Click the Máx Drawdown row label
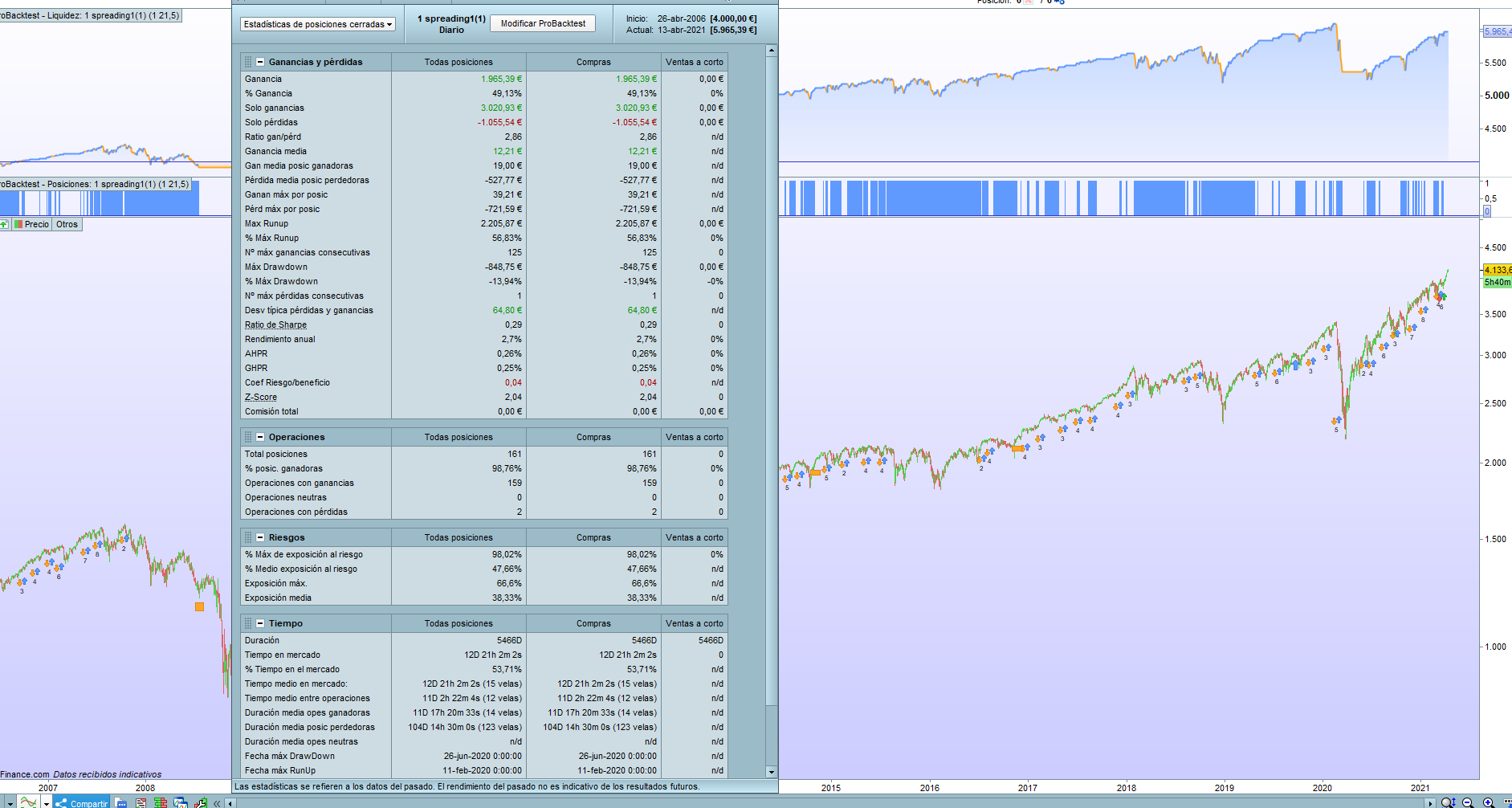Image resolution: width=1512 pixels, height=808 pixels. (276, 267)
